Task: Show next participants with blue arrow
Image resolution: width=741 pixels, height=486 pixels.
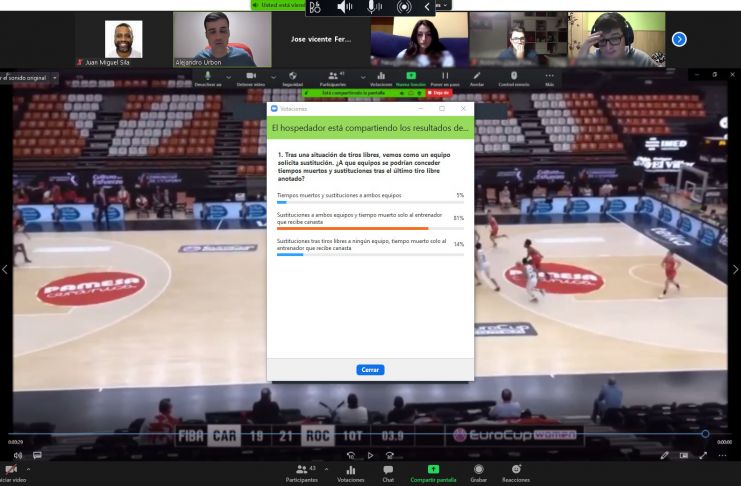Action: pyautogui.click(x=679, y=39)
